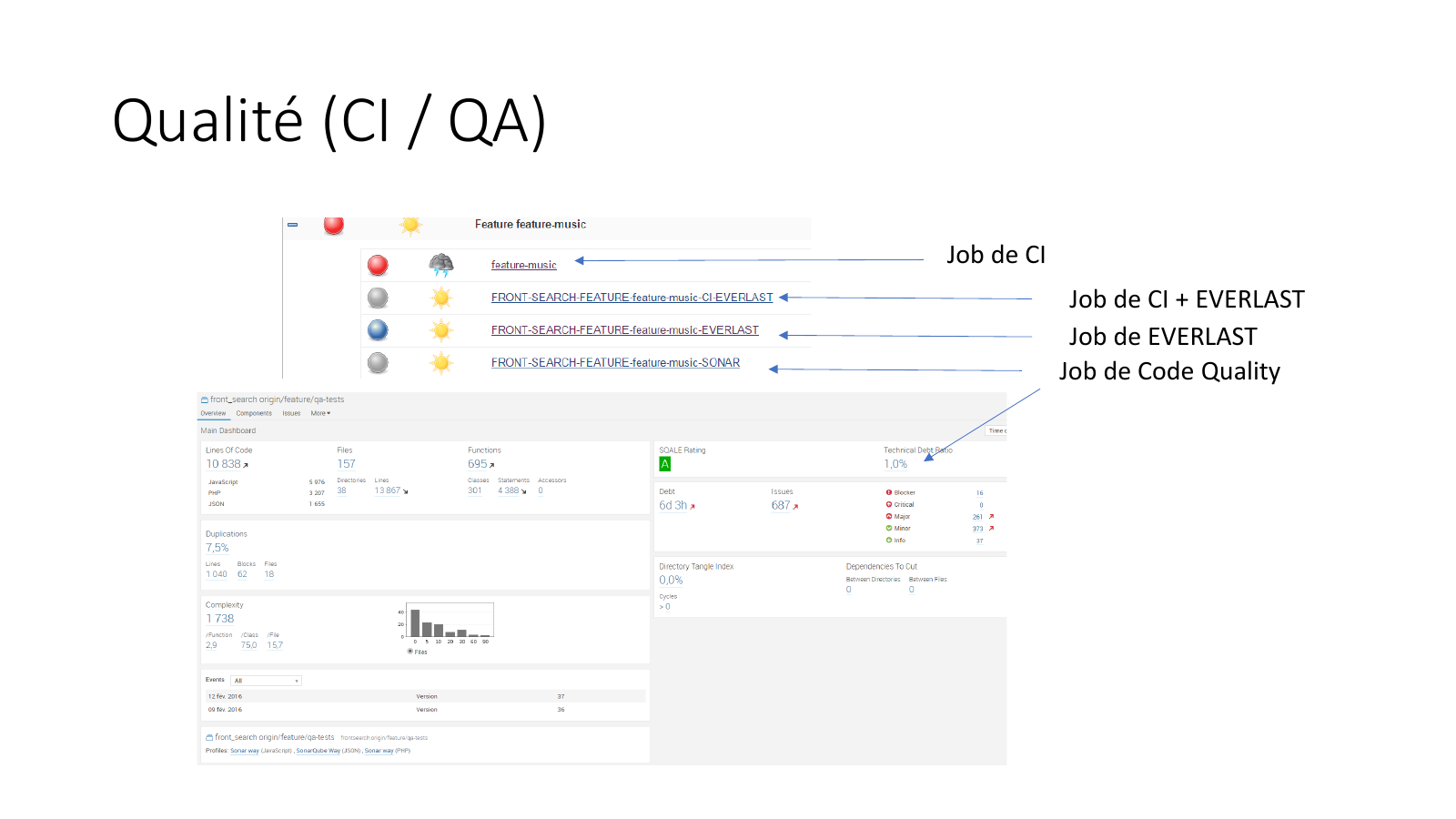Open the Time changes dropdown in the dashboard
The height and width of the screenshot is (819, 1456).
click(x=996, y=430)
